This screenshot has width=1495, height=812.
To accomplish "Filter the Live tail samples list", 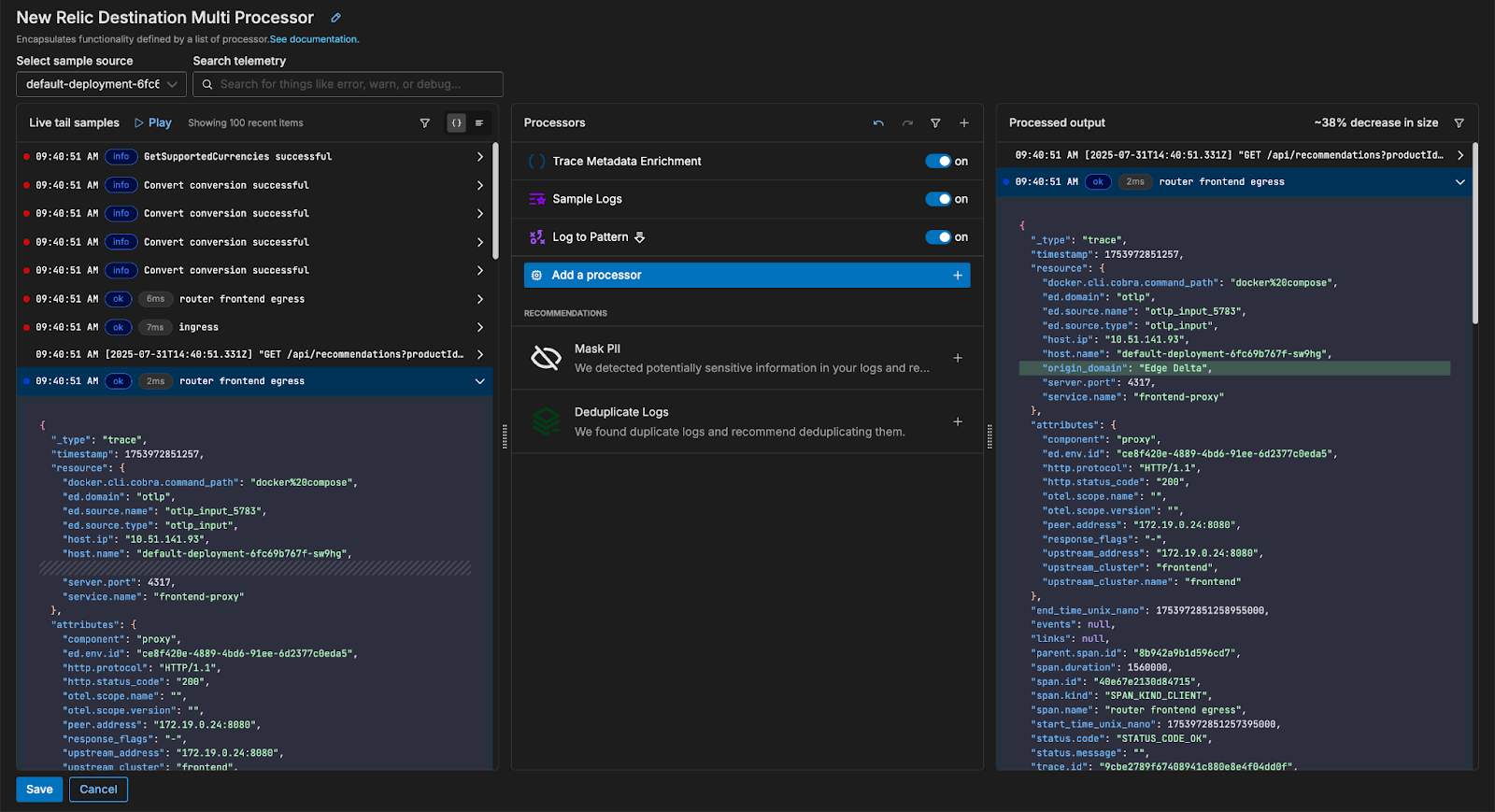I will 425,123.
